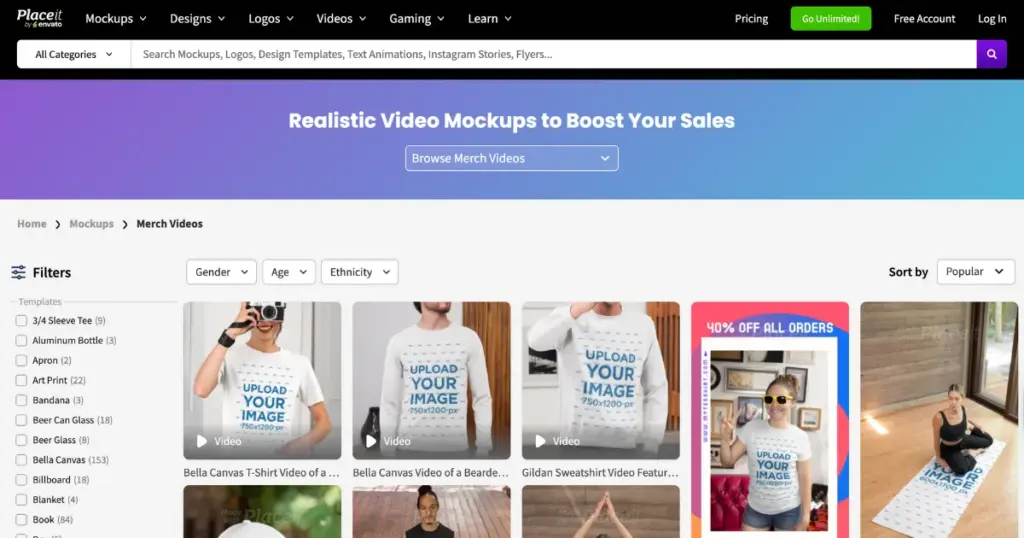Enable the Art Print filter
This screenshot has height=538, width=1024.
click(22, 381)
